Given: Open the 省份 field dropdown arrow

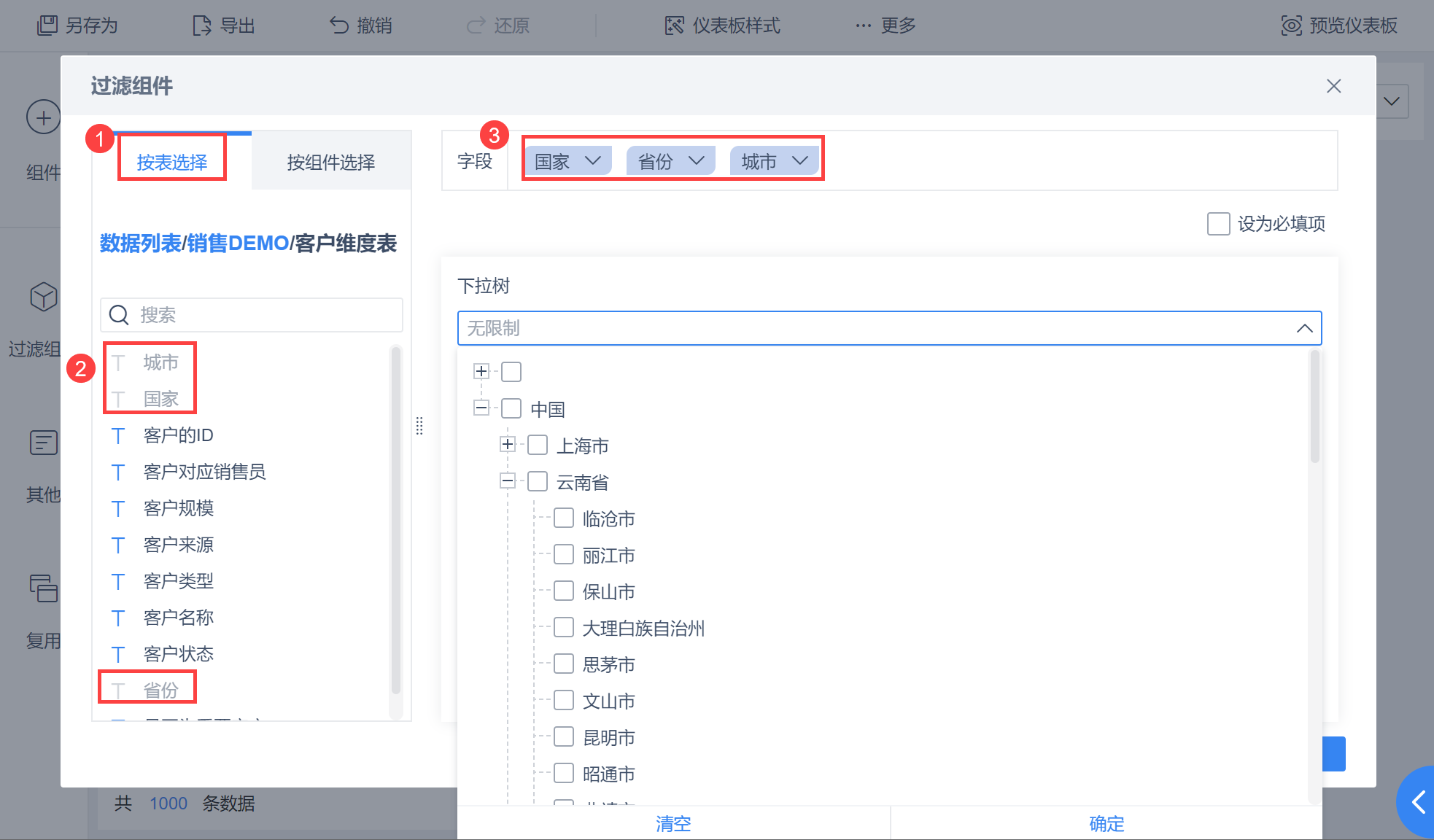Looking at the screenshot, I should click(x=697, y=160).
